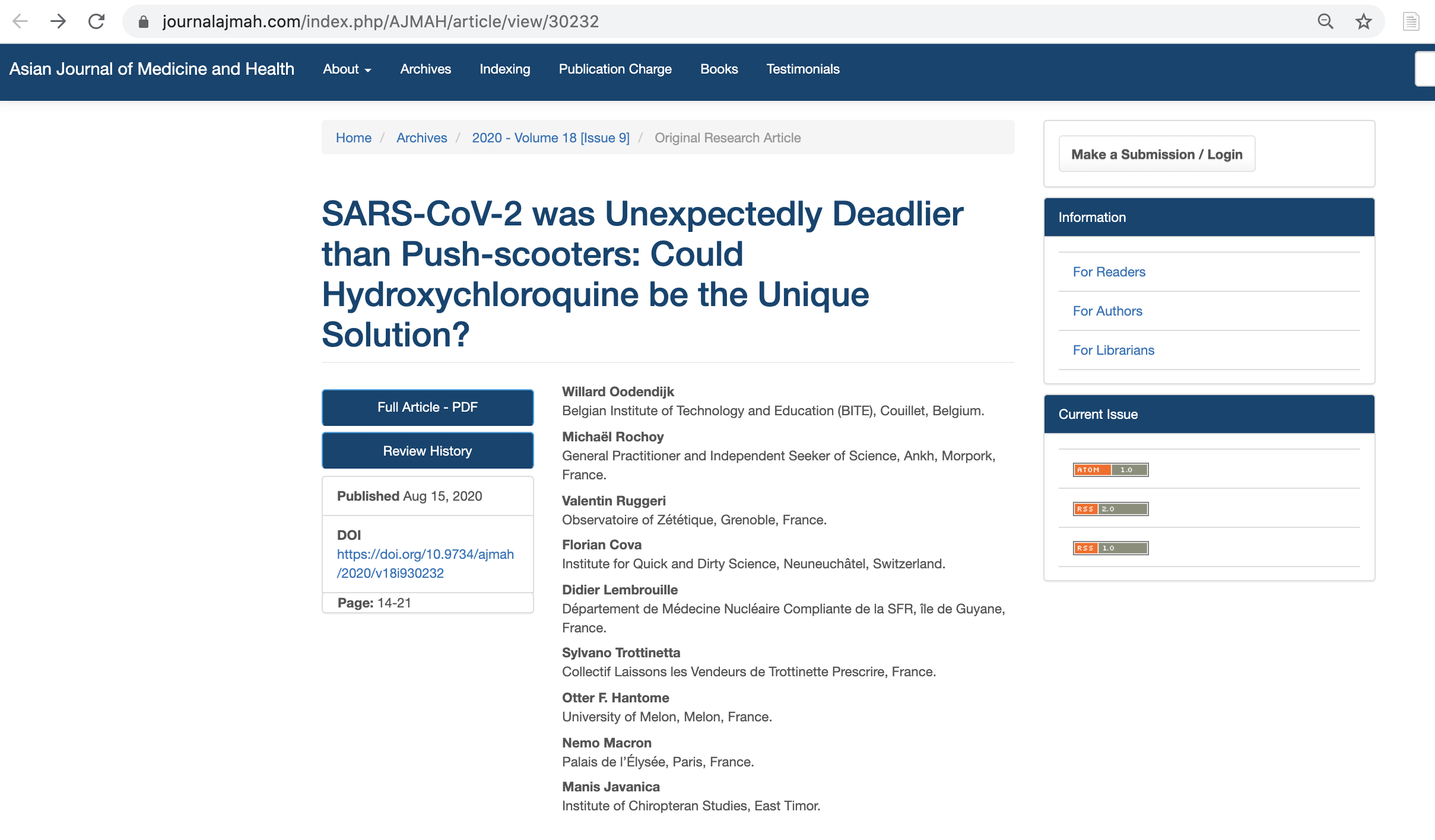The width and height of the screenshot is (1435, 840).
Task: Click the browser back arrow
Action: (x=20, y=21)
